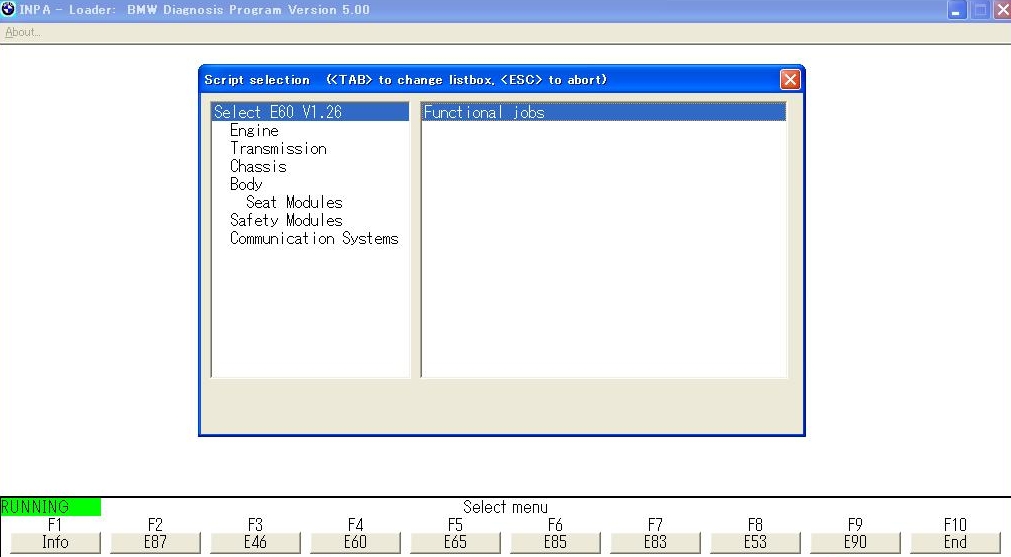Click the F7 E83 button
The height and width of the screenshot is (557, 1011).
click(655, 542)
